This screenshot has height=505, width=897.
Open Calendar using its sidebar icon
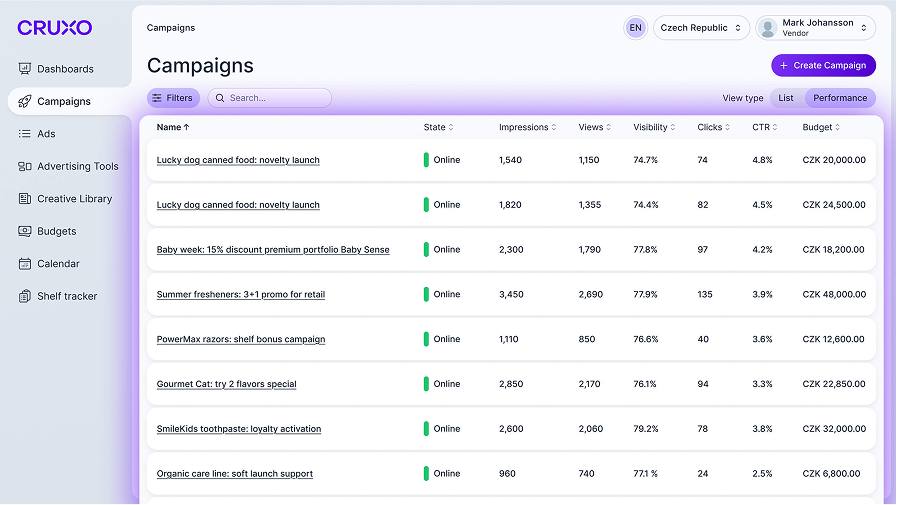pyautogui.click(x=25, y=264)
